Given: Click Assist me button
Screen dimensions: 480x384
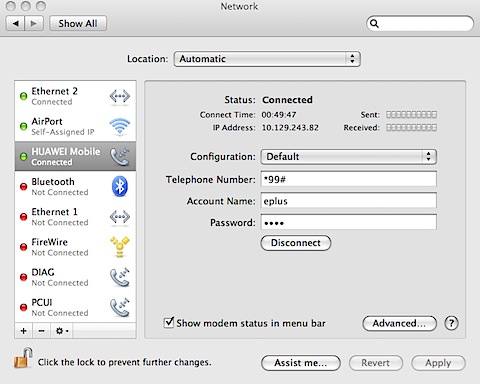Looking at the screenshot, I should (x=301, y=363).
